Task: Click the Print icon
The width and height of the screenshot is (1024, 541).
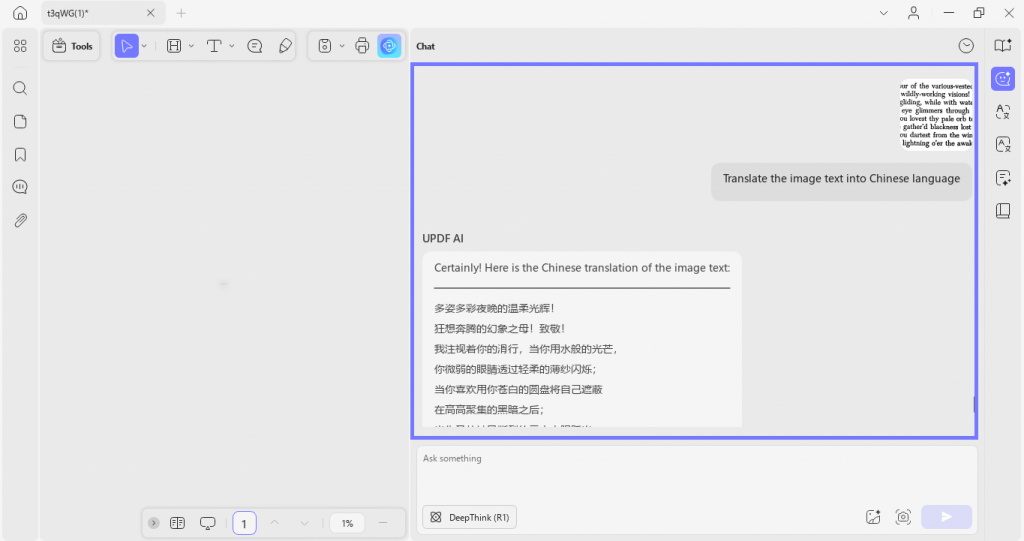Action: [x=362, y=46]
